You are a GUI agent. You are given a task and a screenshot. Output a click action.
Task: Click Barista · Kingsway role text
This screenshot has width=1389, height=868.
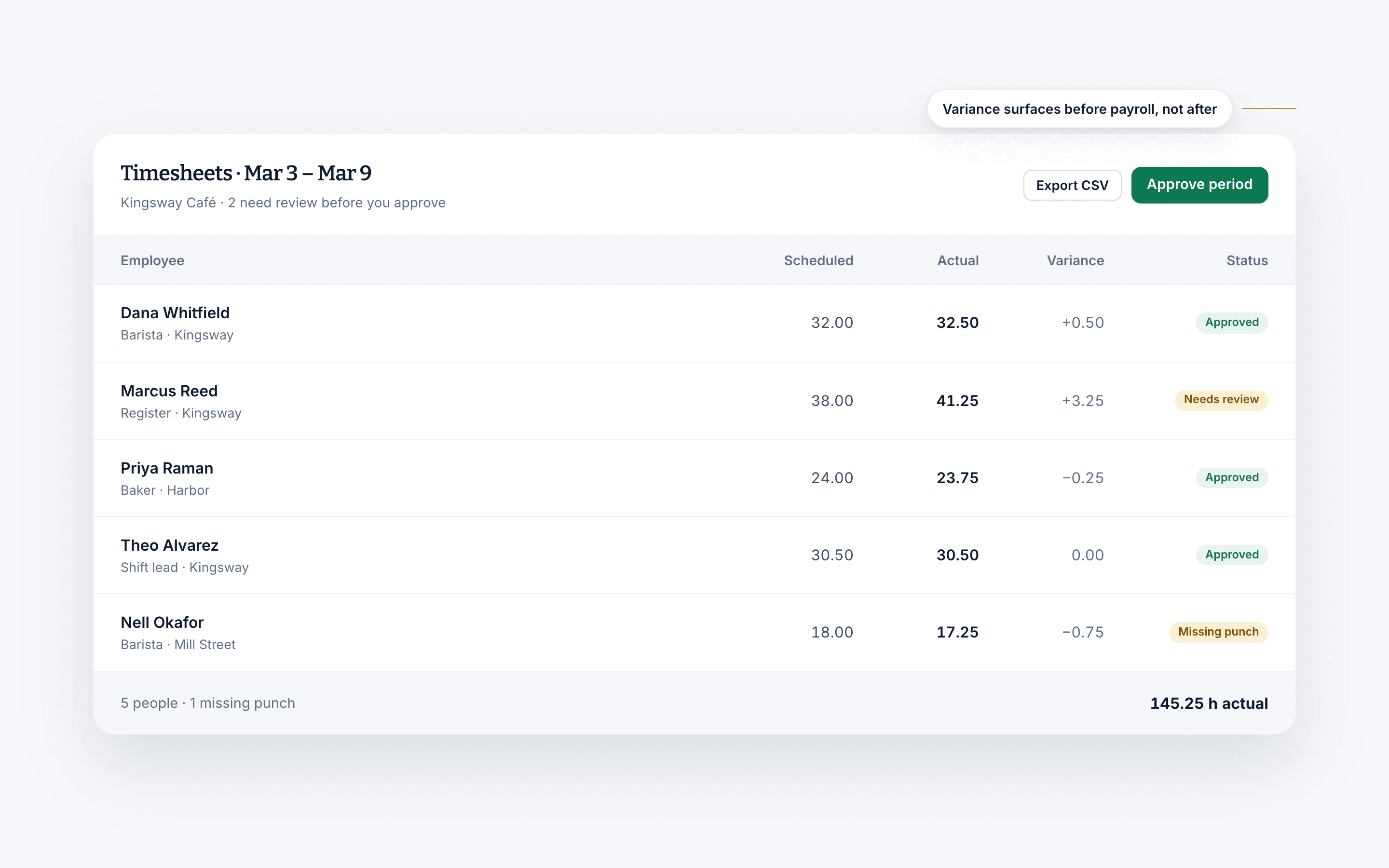(177, 335)
